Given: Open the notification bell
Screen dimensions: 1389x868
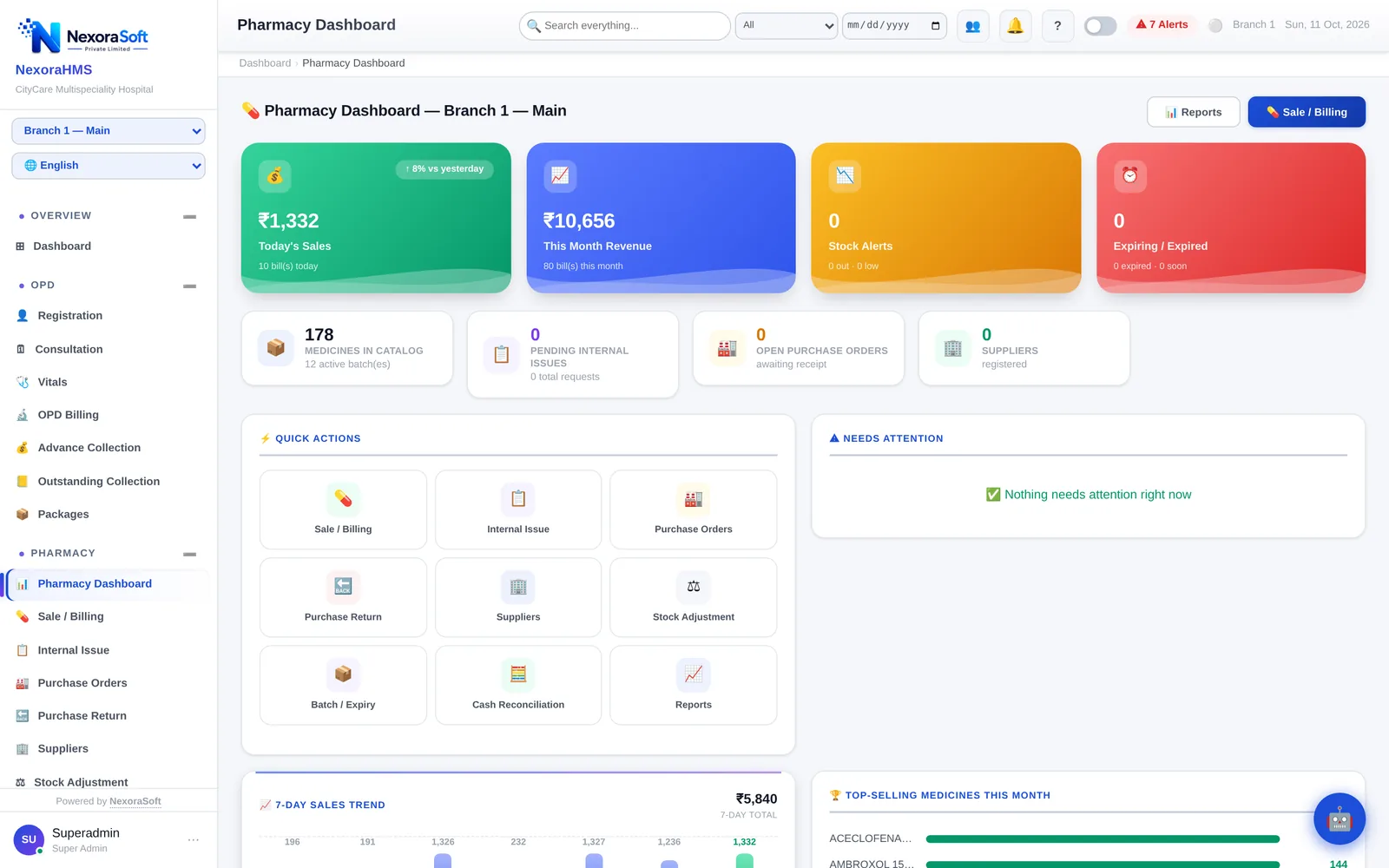Looking at the screenshot, I should coord(1015,26).
